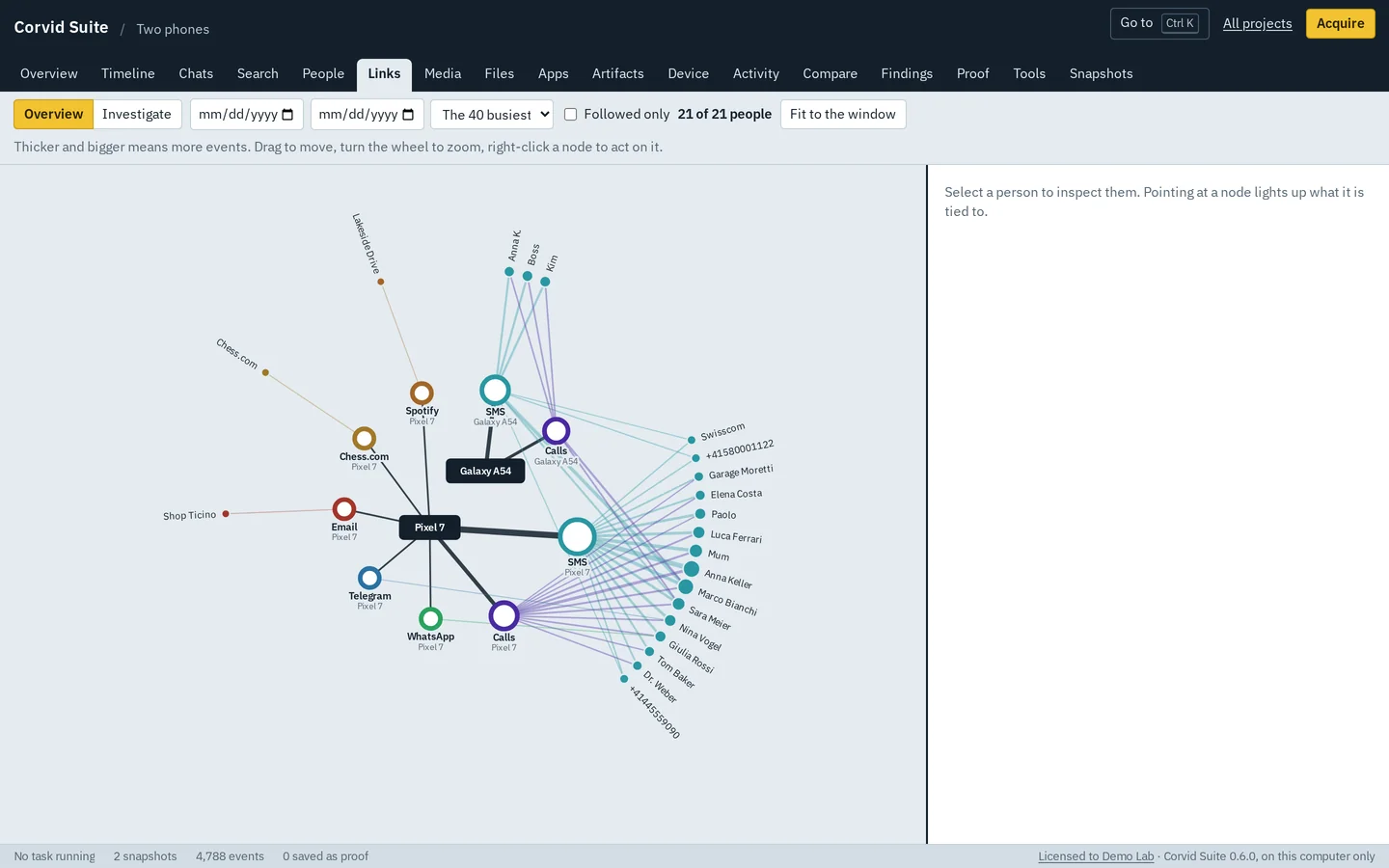The height and width of the screenshot is (868, 1389).
Task: Switch to Overview graph mode
Action: [x=54, y=114]
